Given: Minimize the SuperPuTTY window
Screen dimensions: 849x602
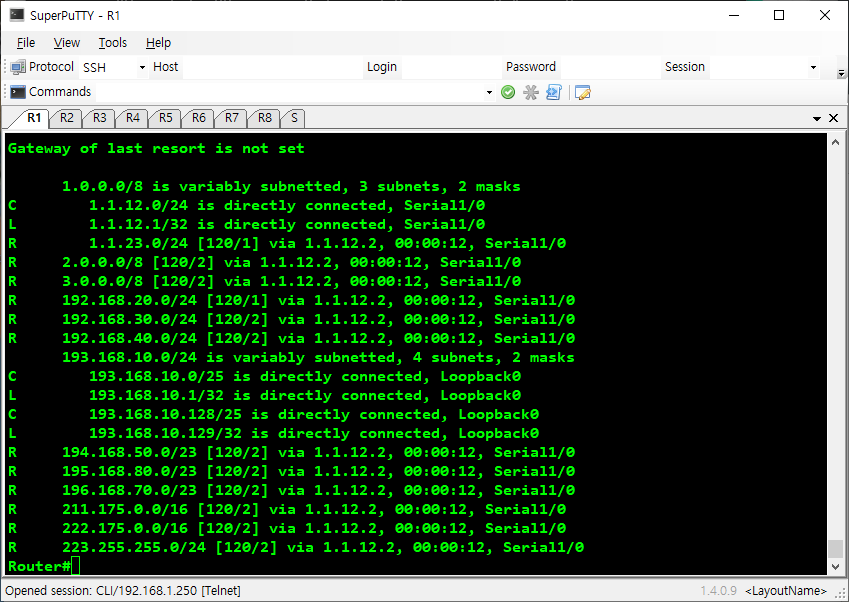Looking at the screenshot, I should (x=734, y=15).
